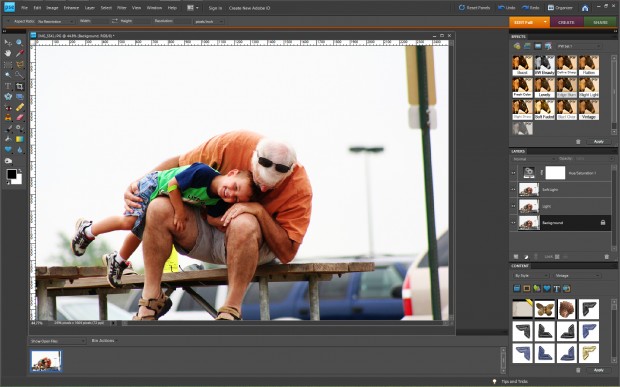The height and width of the screenshot is (387, 620).
Task: Toggle visibility of Soft Light layer
Action: point(513,189)
